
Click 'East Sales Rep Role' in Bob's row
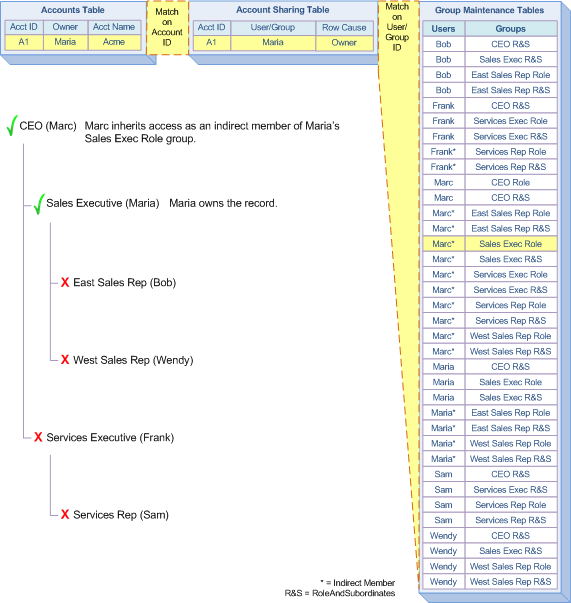point(511,75)
